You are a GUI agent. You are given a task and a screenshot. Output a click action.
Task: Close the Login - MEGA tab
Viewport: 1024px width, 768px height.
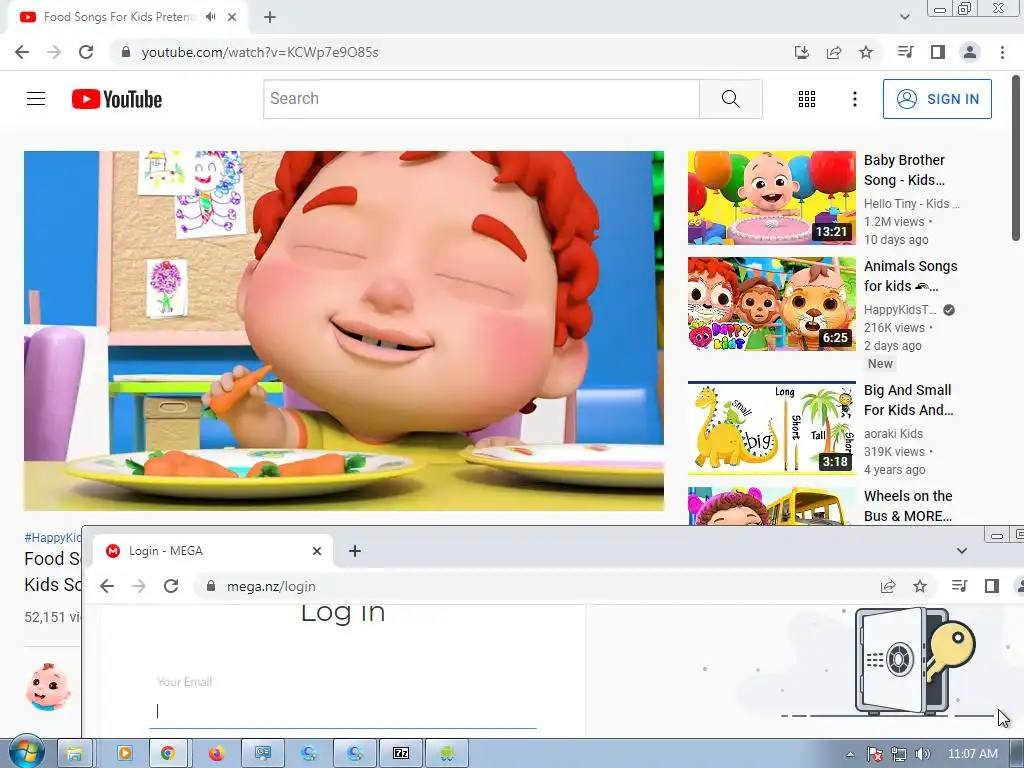pos(317,551)
